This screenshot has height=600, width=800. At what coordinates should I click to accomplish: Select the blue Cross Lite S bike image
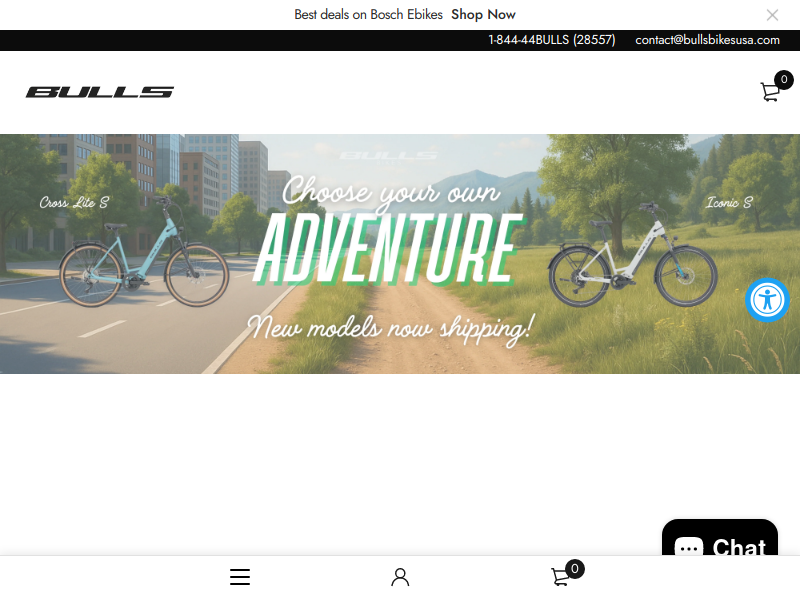tap(144, 252)
